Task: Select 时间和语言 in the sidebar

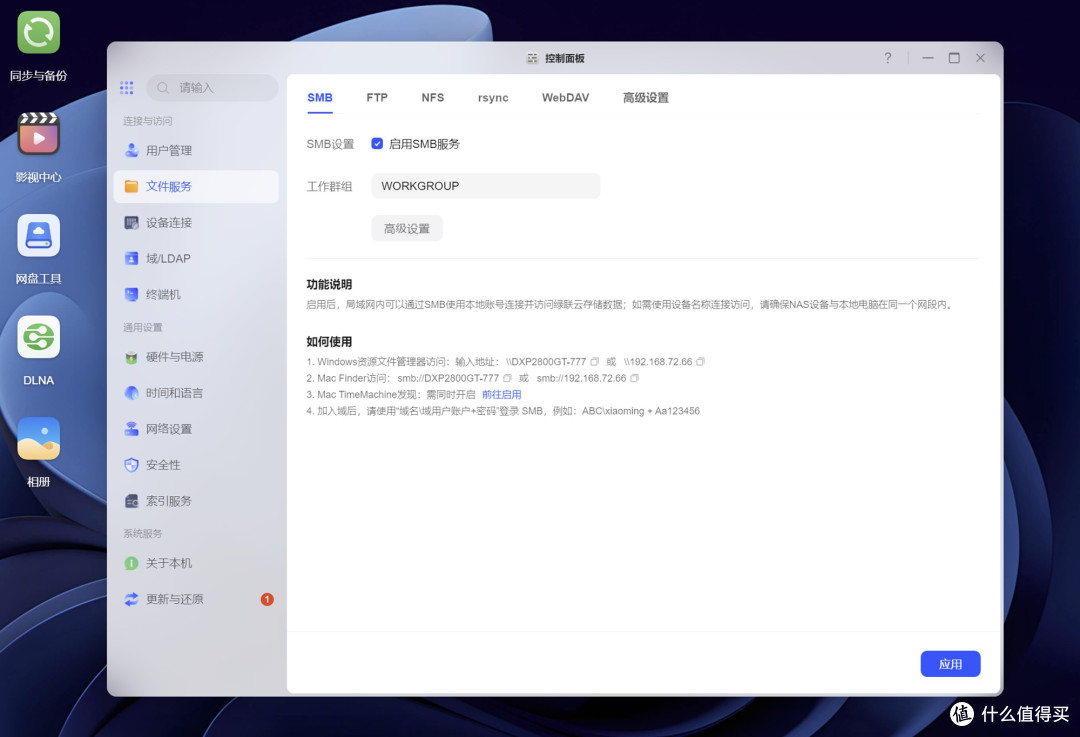Action: pyautogui.click(x=196, y=393)
